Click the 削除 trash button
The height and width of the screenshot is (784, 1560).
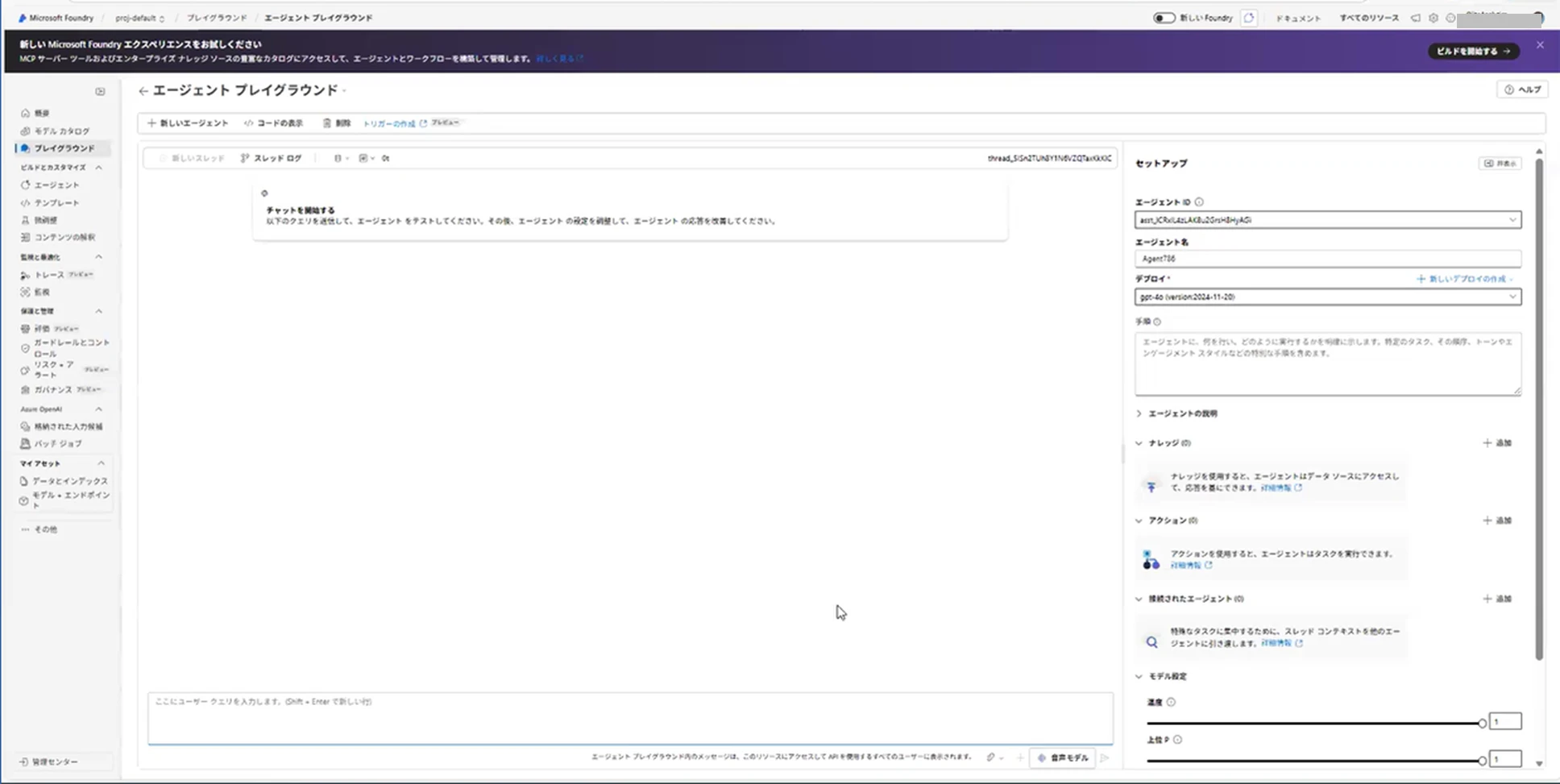pyautogui.click(x=337, y=123)
